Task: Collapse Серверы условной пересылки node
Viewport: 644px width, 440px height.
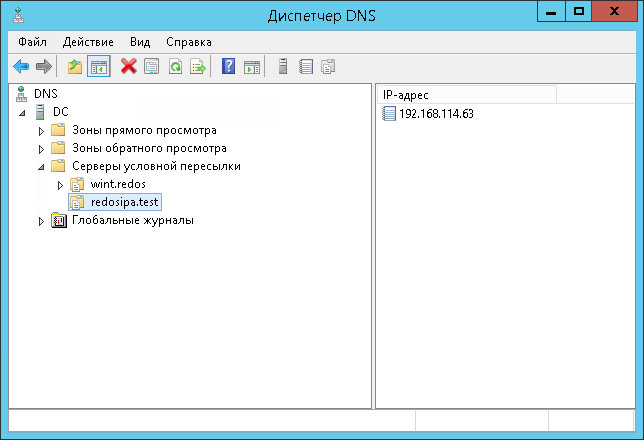Action: 40,167
